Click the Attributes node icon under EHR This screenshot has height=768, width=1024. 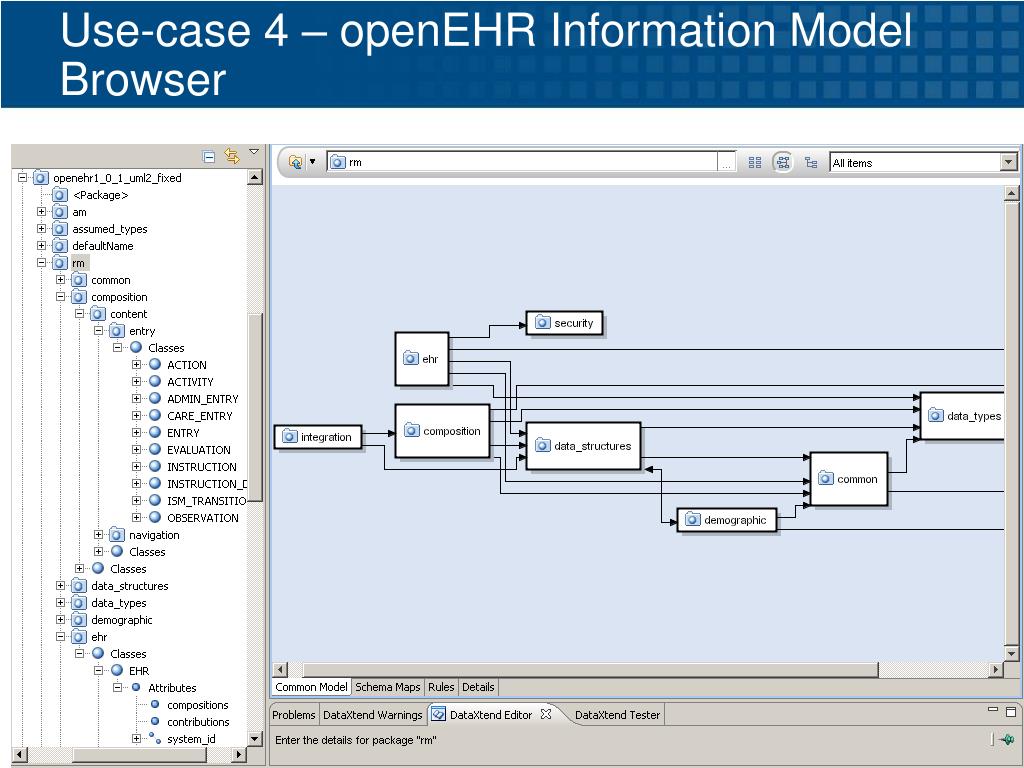[136, 687]
